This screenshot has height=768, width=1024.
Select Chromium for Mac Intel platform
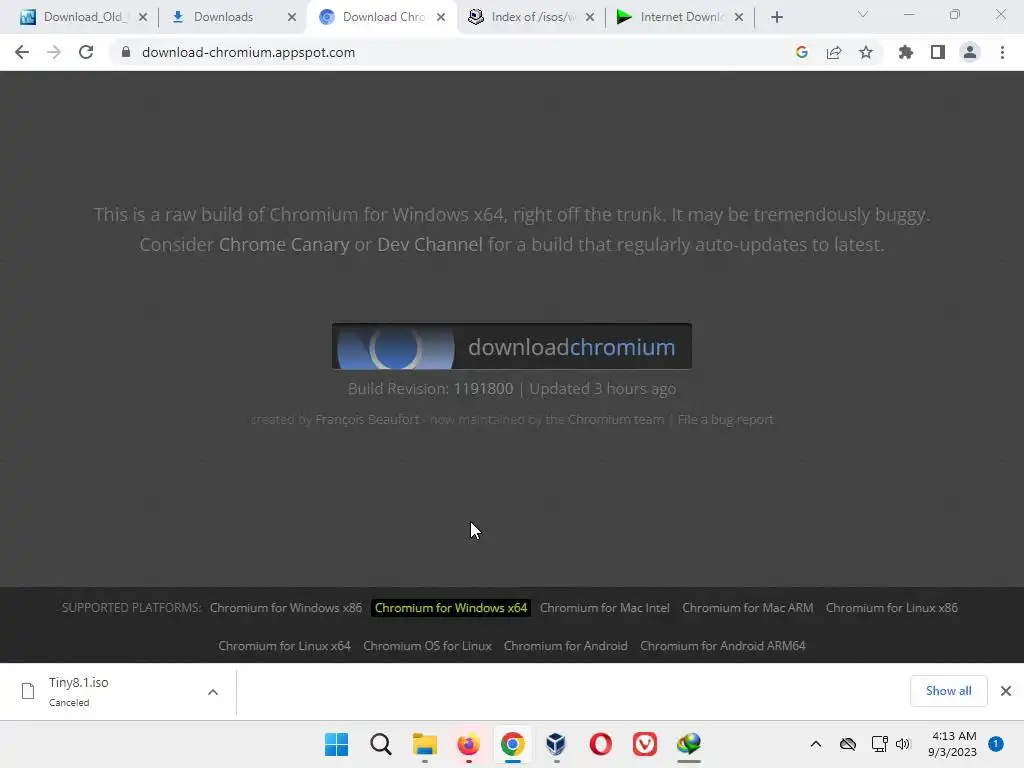coord(604,607)
